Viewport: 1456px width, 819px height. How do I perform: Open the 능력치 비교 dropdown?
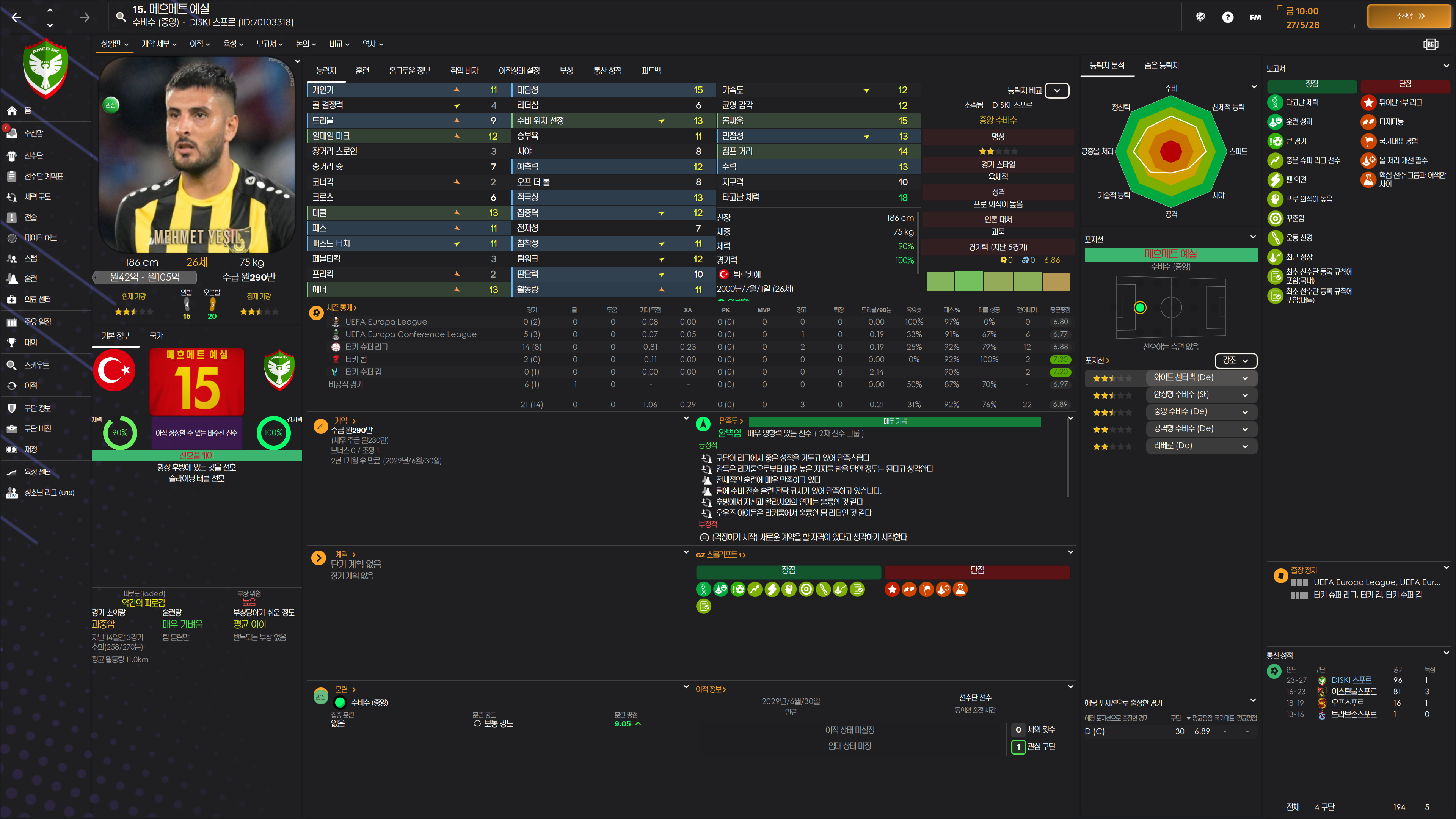pos(1056,91)
